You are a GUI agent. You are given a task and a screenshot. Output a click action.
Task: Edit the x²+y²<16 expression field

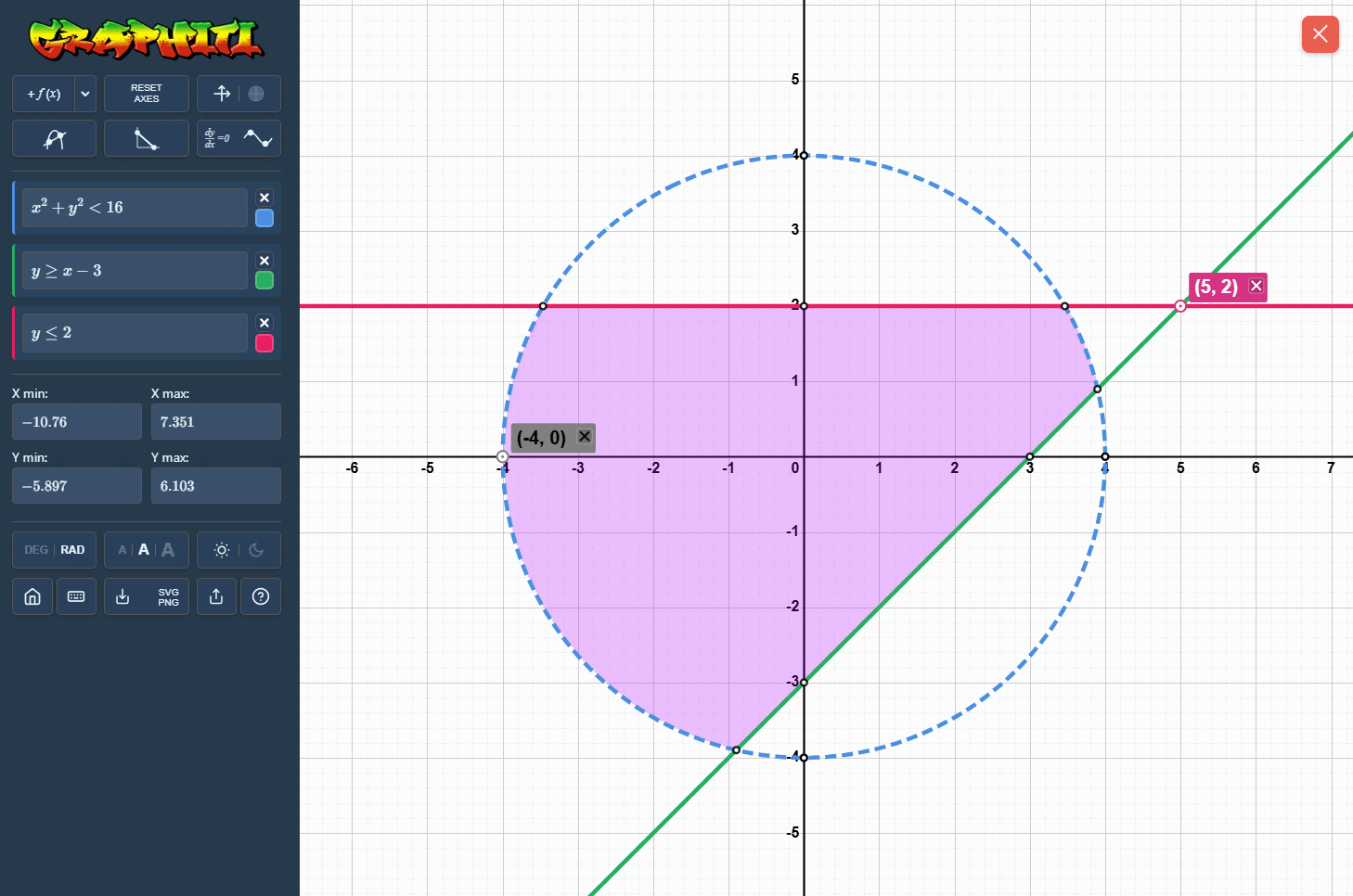pos(135,208)
